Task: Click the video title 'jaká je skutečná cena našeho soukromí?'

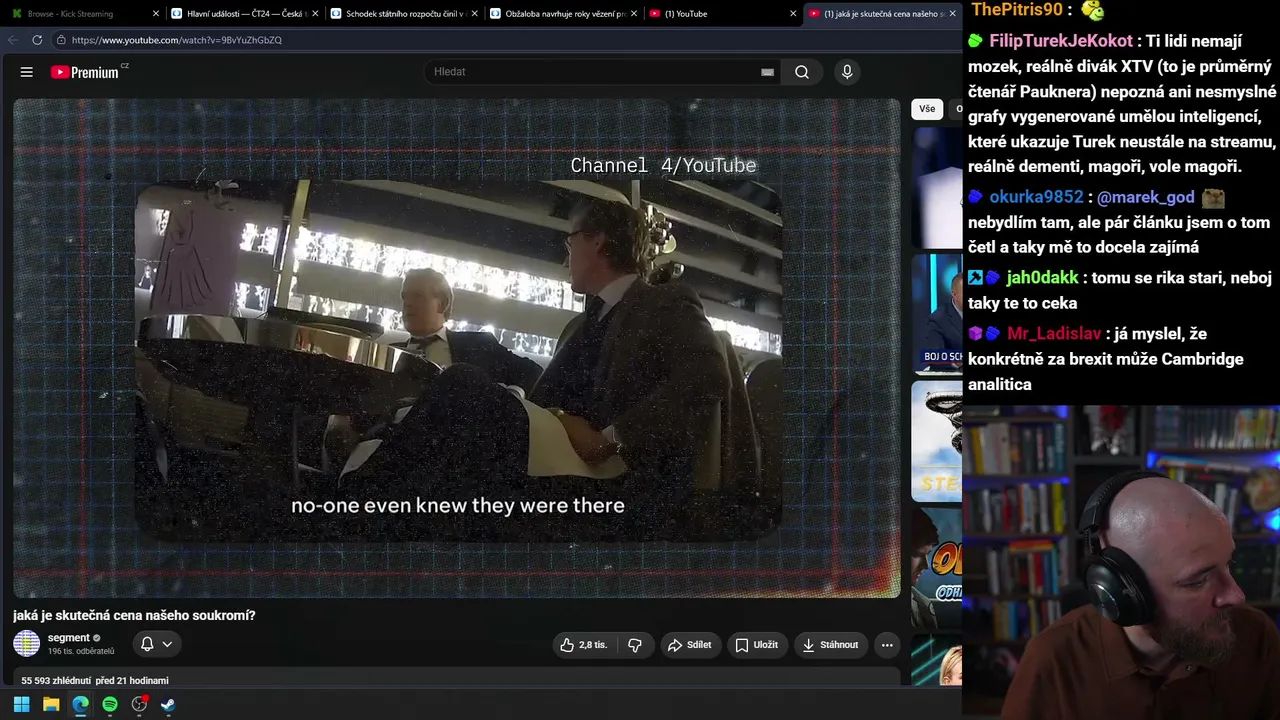Action: [x=134, y=615]
